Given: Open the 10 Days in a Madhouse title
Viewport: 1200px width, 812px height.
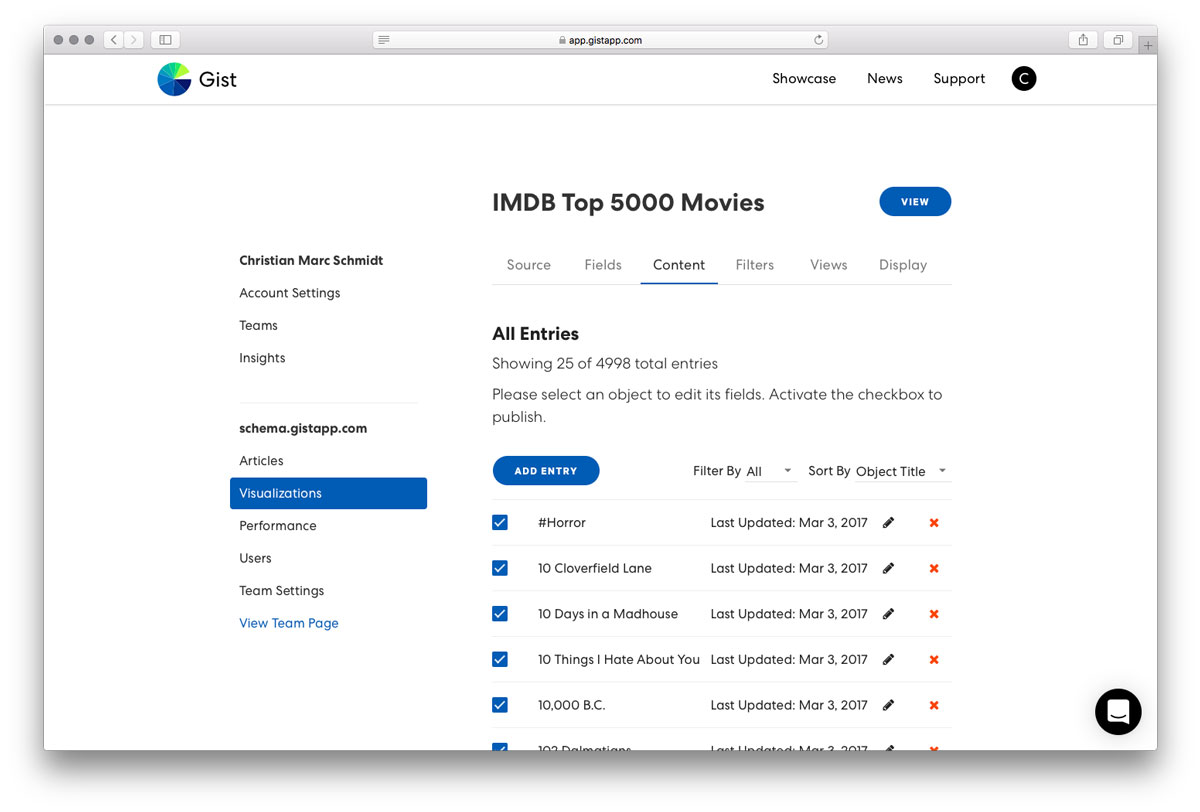Looking at the screenshot, I should (x=608, y=614).
